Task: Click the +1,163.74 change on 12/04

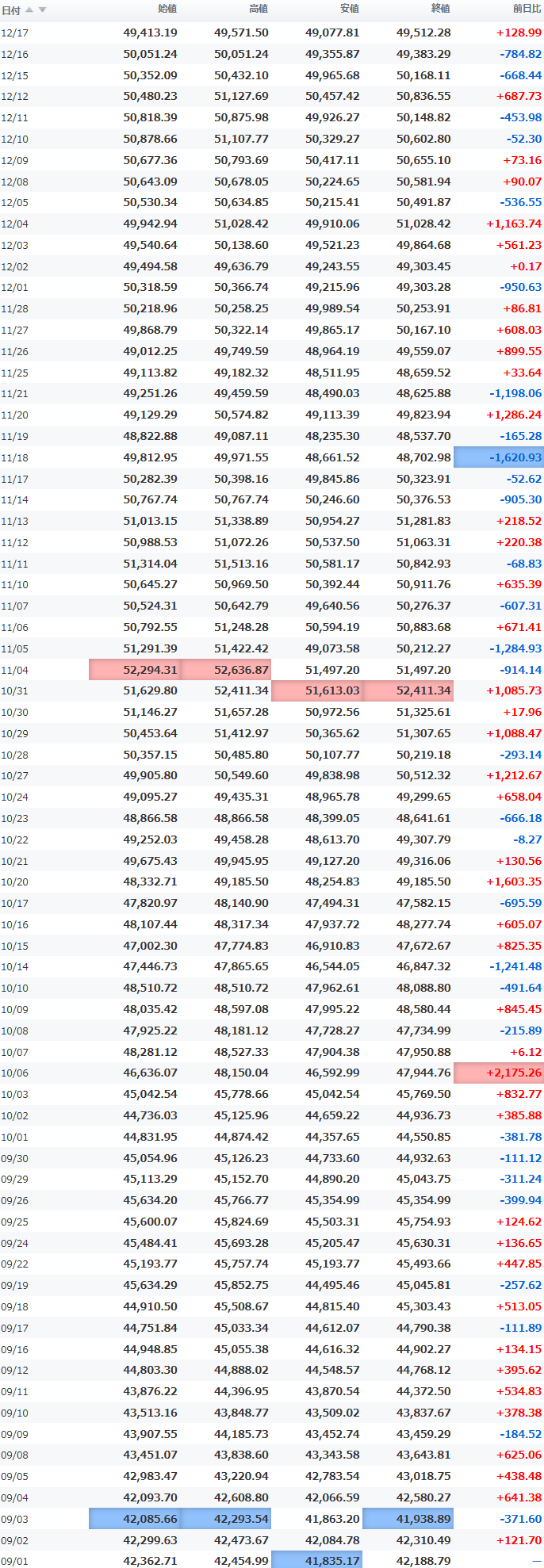Action: point(514,224)
